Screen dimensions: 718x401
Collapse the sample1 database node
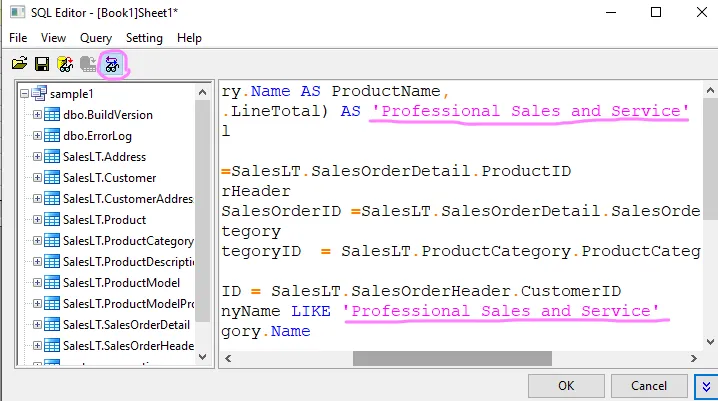click(24, 94)
